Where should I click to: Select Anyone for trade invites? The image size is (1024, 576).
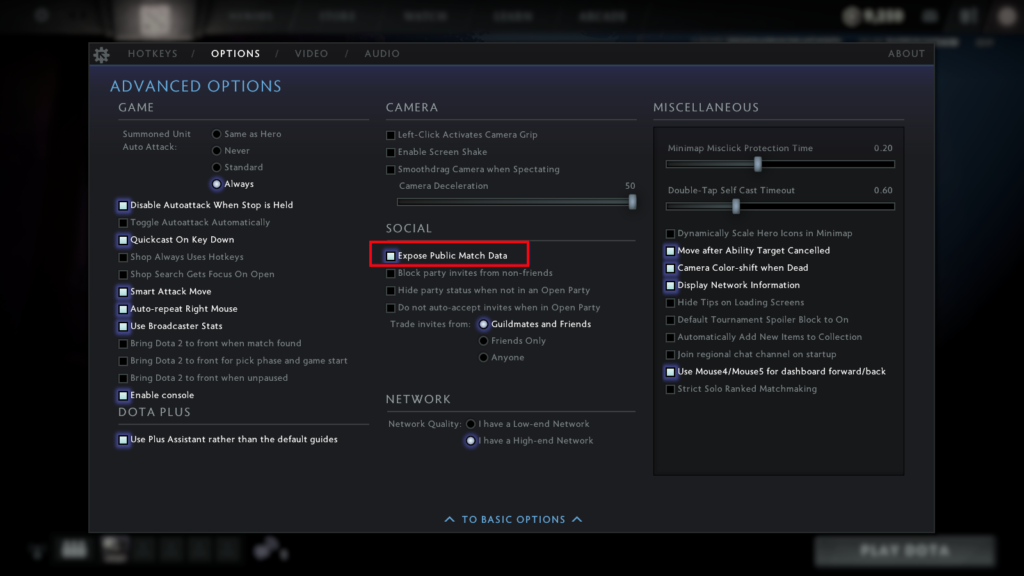click(482, 357)
